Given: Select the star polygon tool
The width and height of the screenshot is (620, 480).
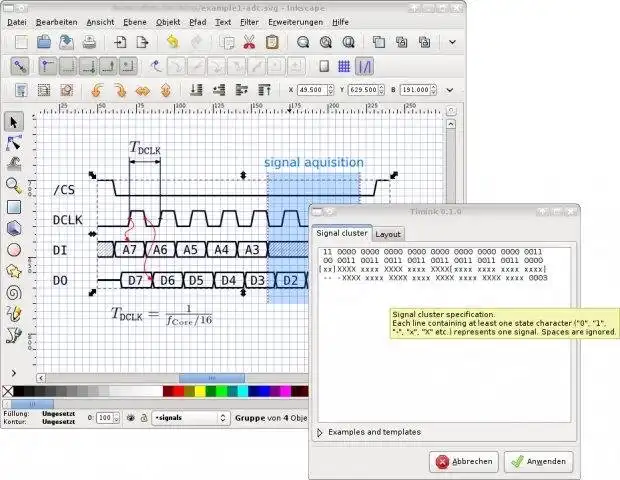Looking at the screenshot, I should click(14, 271).
